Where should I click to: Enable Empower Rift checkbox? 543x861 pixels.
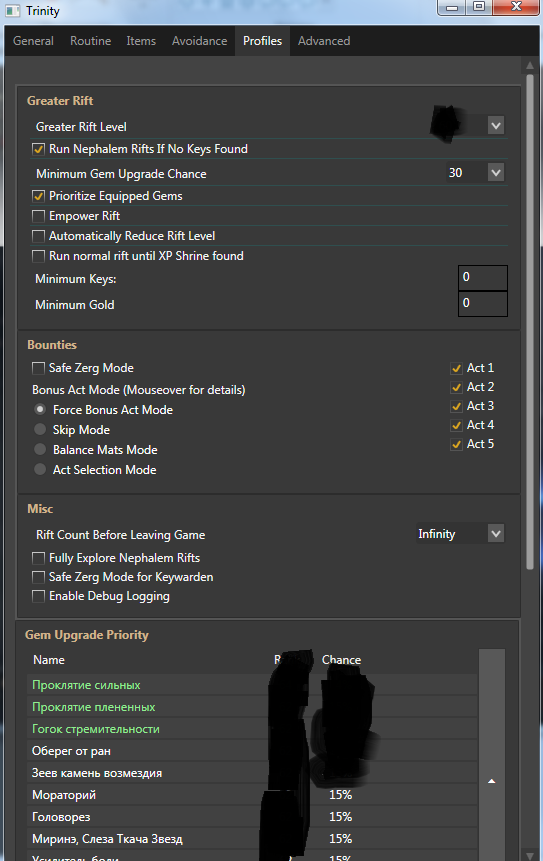pyautogui.click(x=38, y=216)
